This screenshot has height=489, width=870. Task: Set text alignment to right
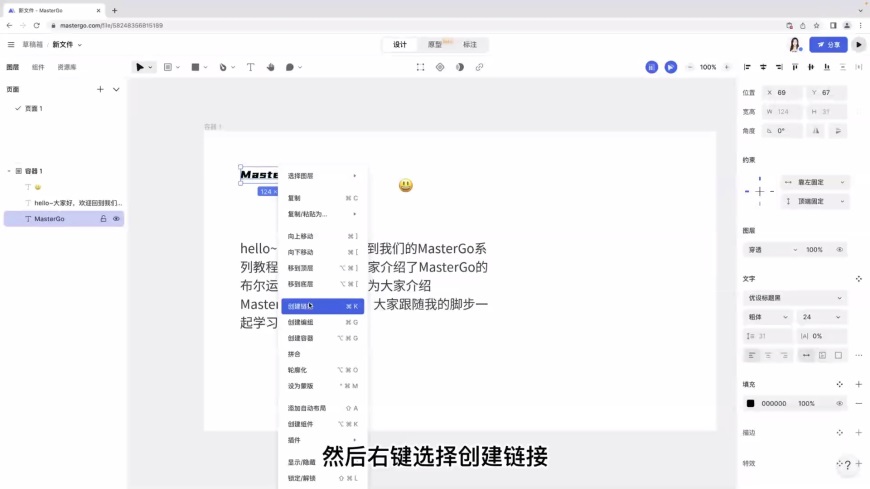[x=784, y=355]
